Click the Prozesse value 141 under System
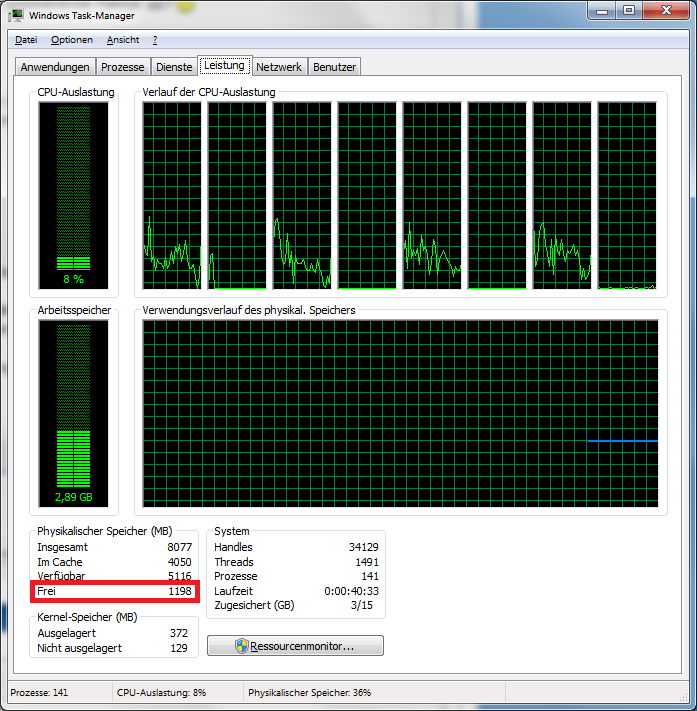Viewport: 697px width, 711px height. [x=370, y=576]
